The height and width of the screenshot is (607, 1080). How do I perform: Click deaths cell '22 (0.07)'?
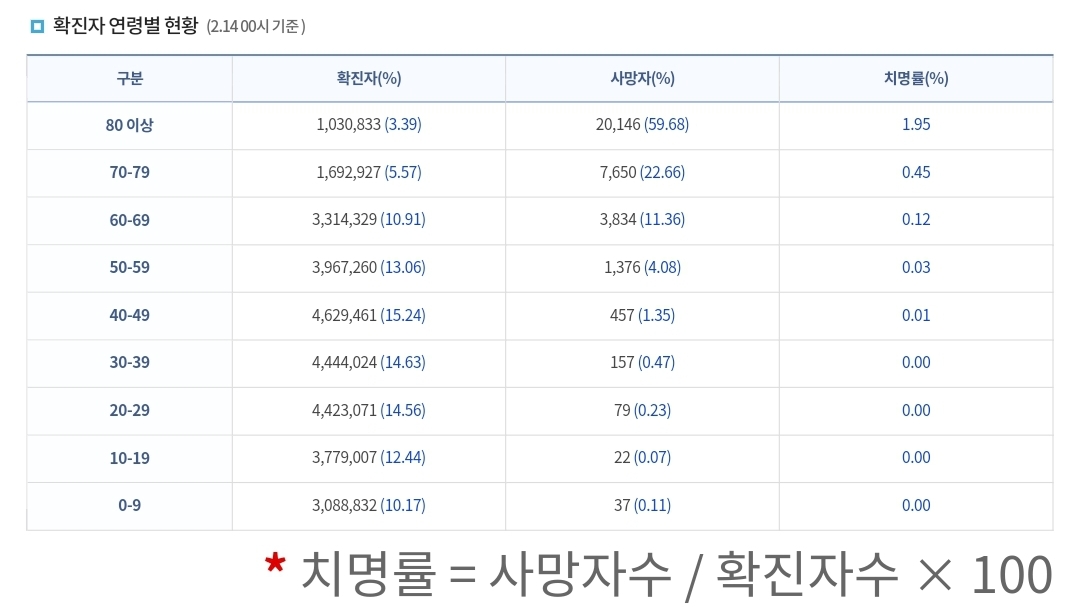tap(642, 457)
